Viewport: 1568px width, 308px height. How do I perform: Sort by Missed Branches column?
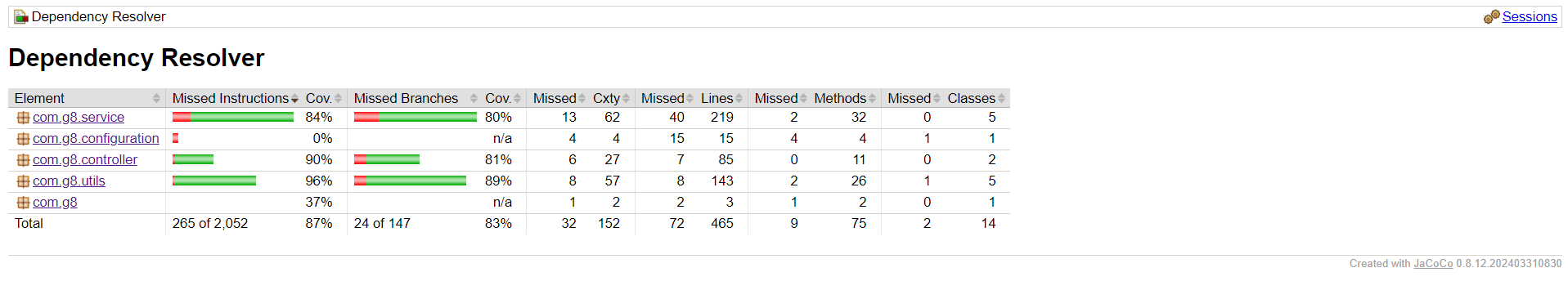coord(413,98)
